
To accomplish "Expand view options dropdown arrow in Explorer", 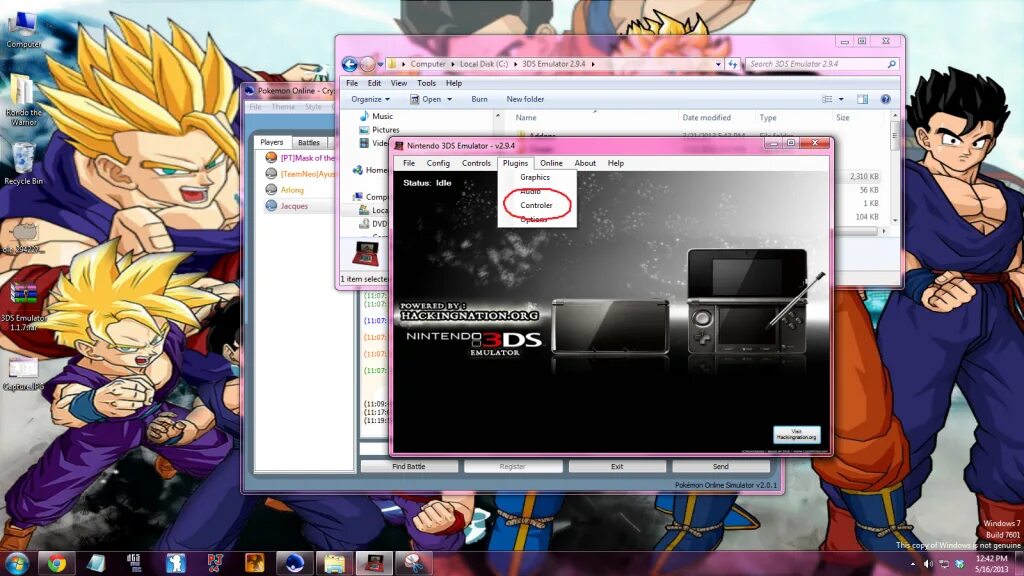I will [841, 99].
